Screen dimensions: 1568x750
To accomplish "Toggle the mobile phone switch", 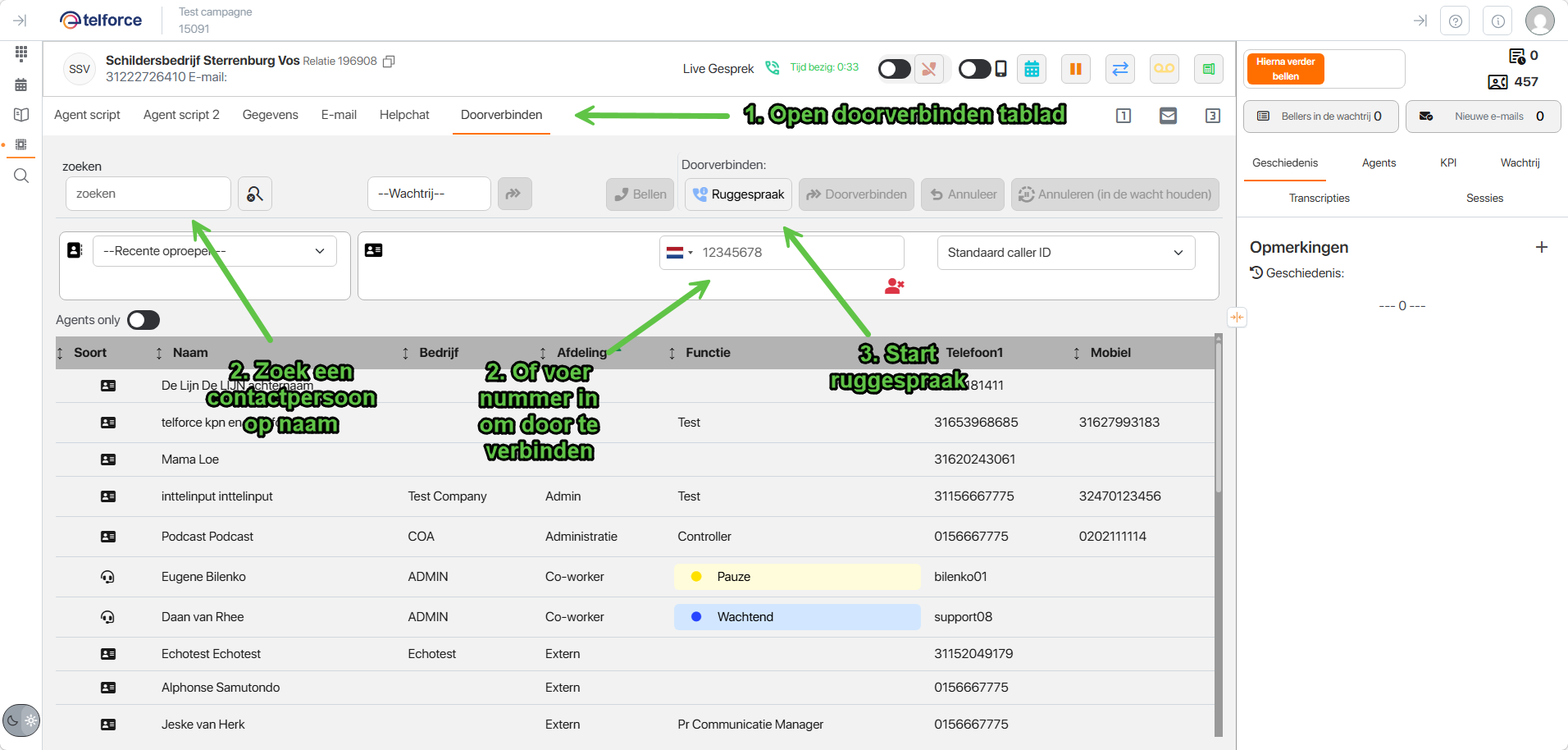I will tap(975, 69).
